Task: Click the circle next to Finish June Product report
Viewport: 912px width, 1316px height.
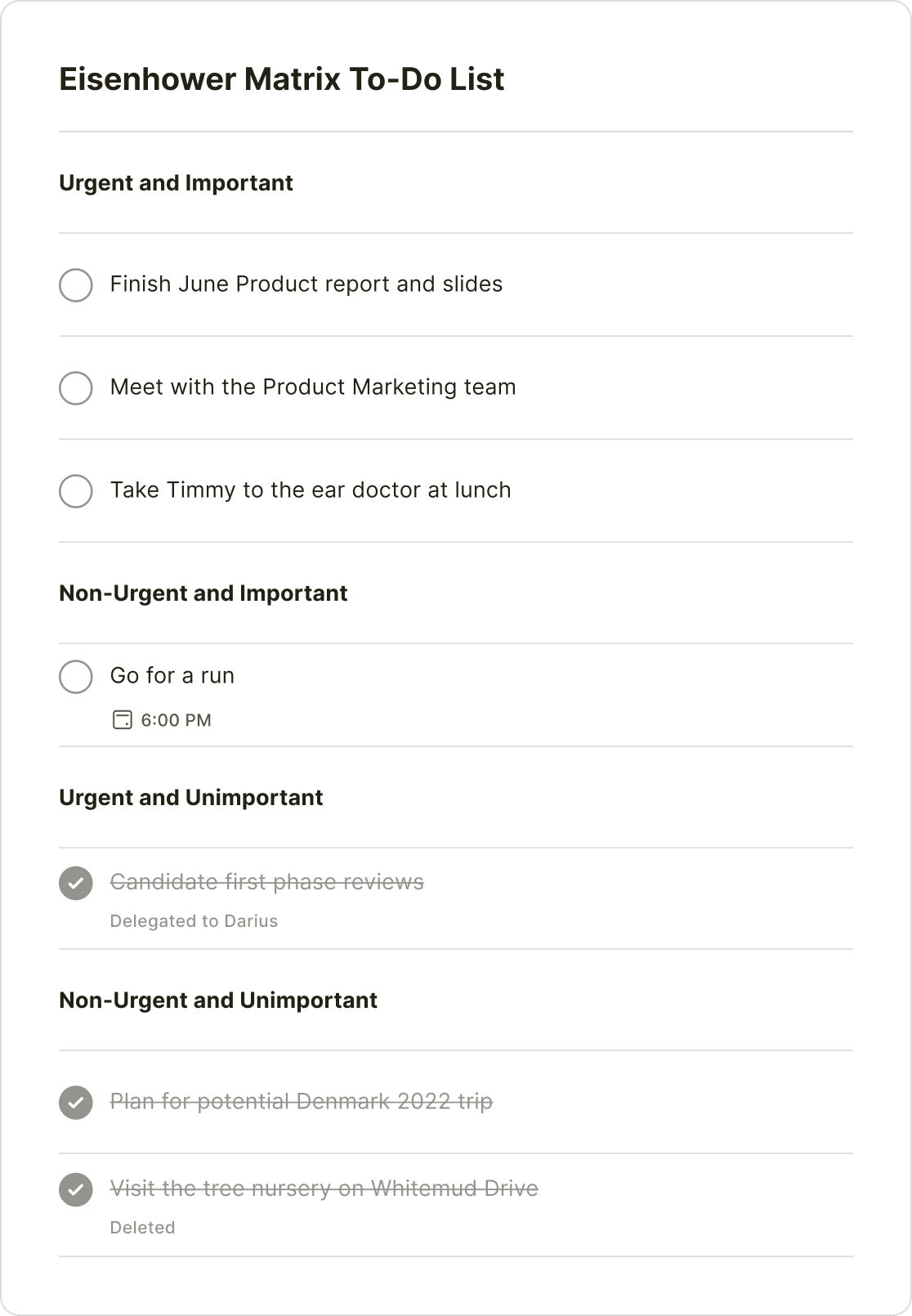Action: tap(75, 285)
